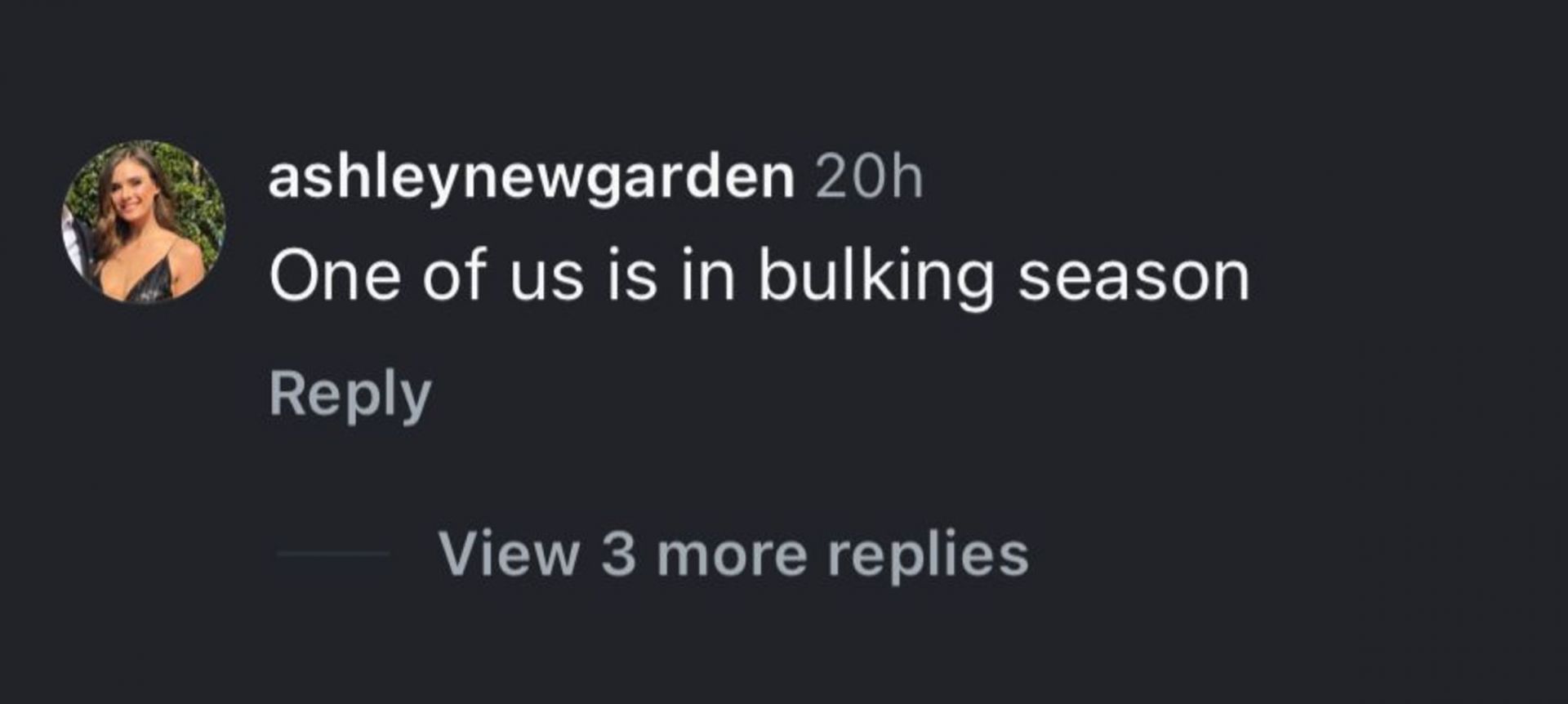1568x704 pixels.
Task: Click the 20h comment timestamp
Action: (x=869, y=177)
